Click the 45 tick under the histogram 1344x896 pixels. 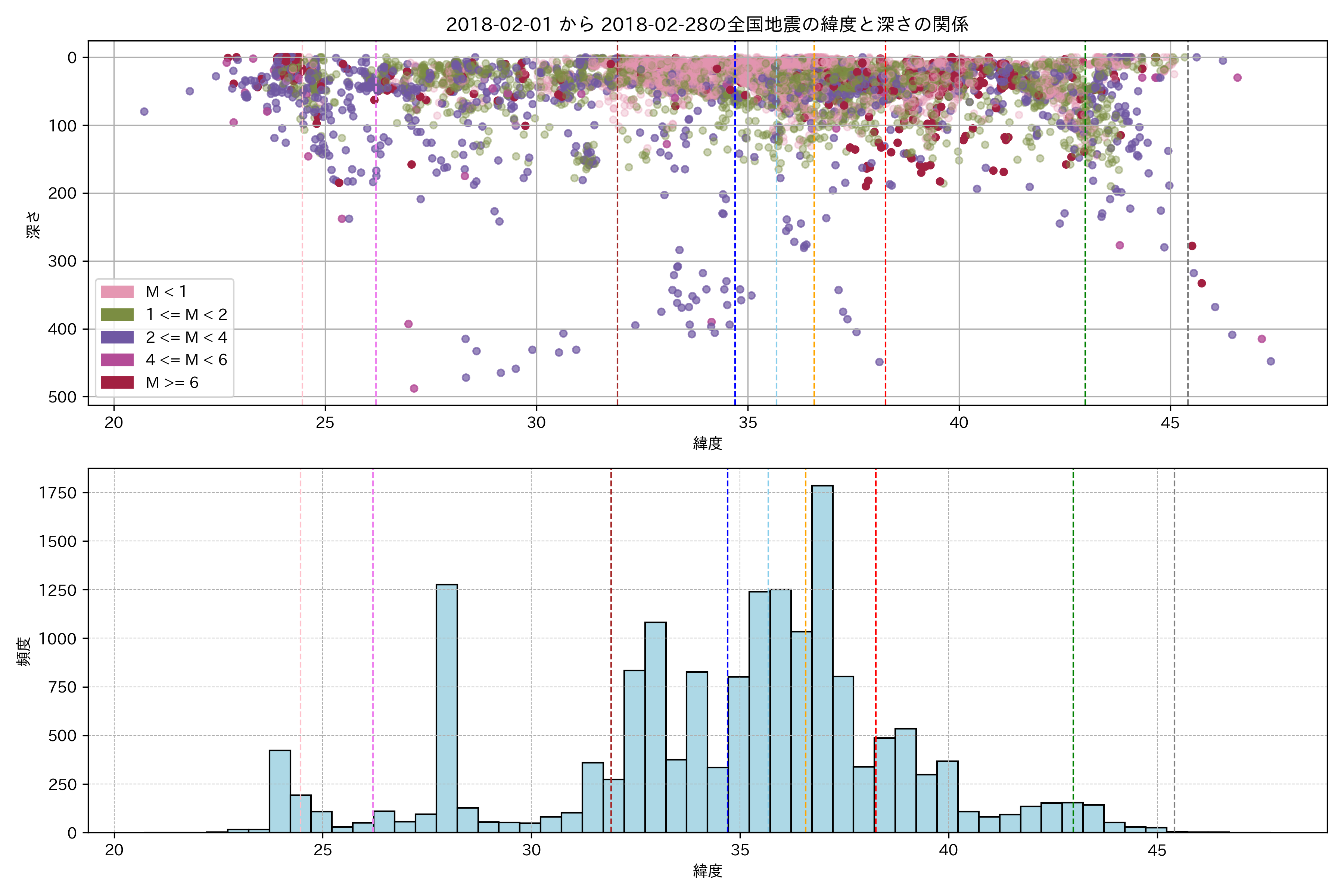coord(1157,850)
